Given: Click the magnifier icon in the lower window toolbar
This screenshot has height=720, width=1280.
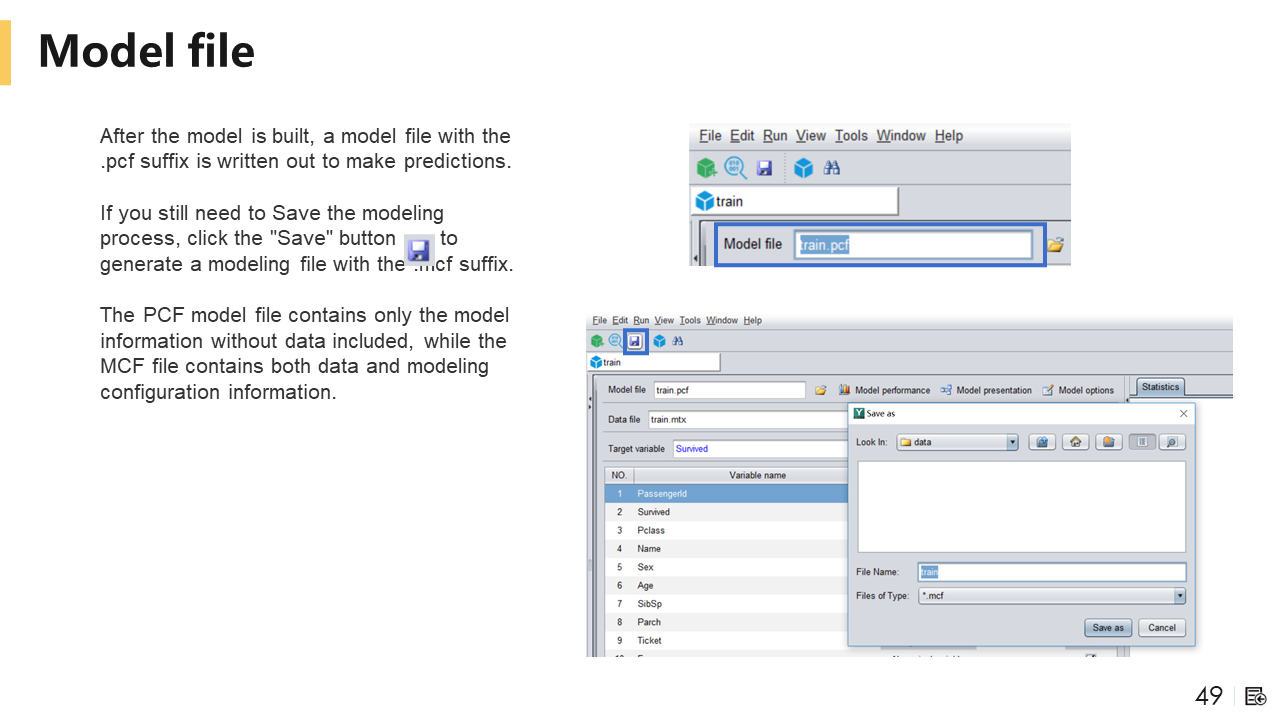Looking at the screenshot, I should click(615, 341).
